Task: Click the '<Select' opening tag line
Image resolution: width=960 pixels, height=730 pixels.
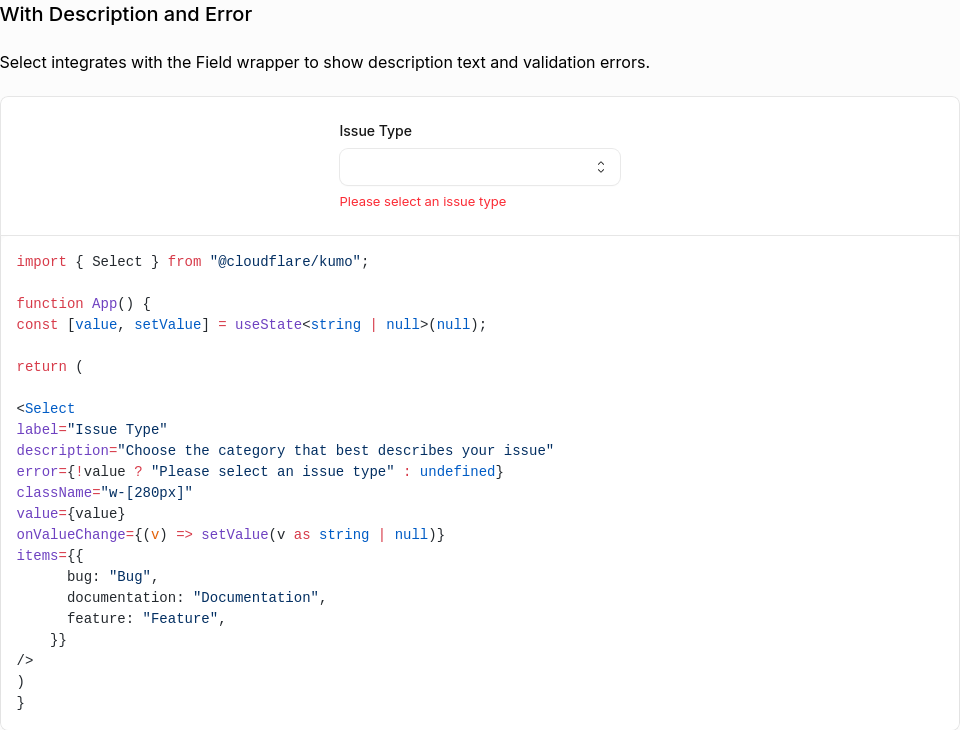Action: point(46,408)
